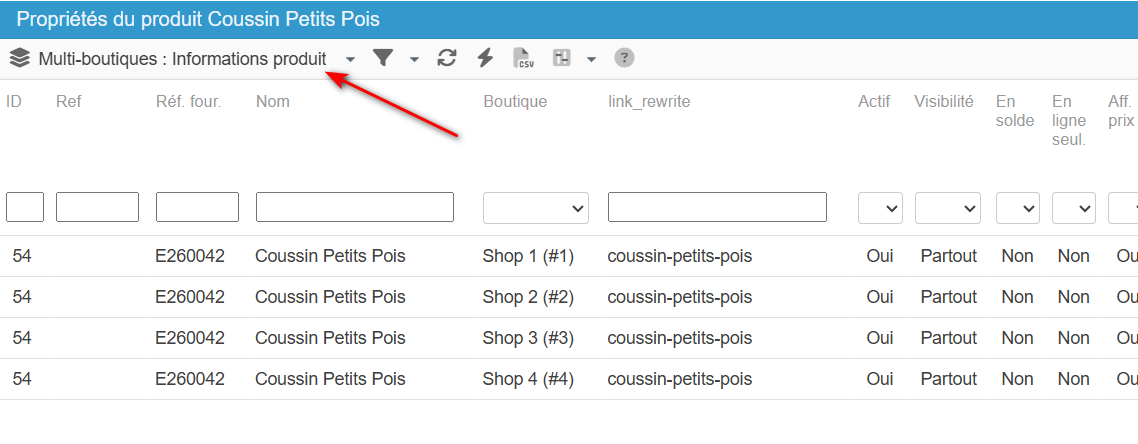Image resolution: width=1138 pixels, height=444 pixels.
Task: Click the link_rewrite filter text field
Action: 717,207
